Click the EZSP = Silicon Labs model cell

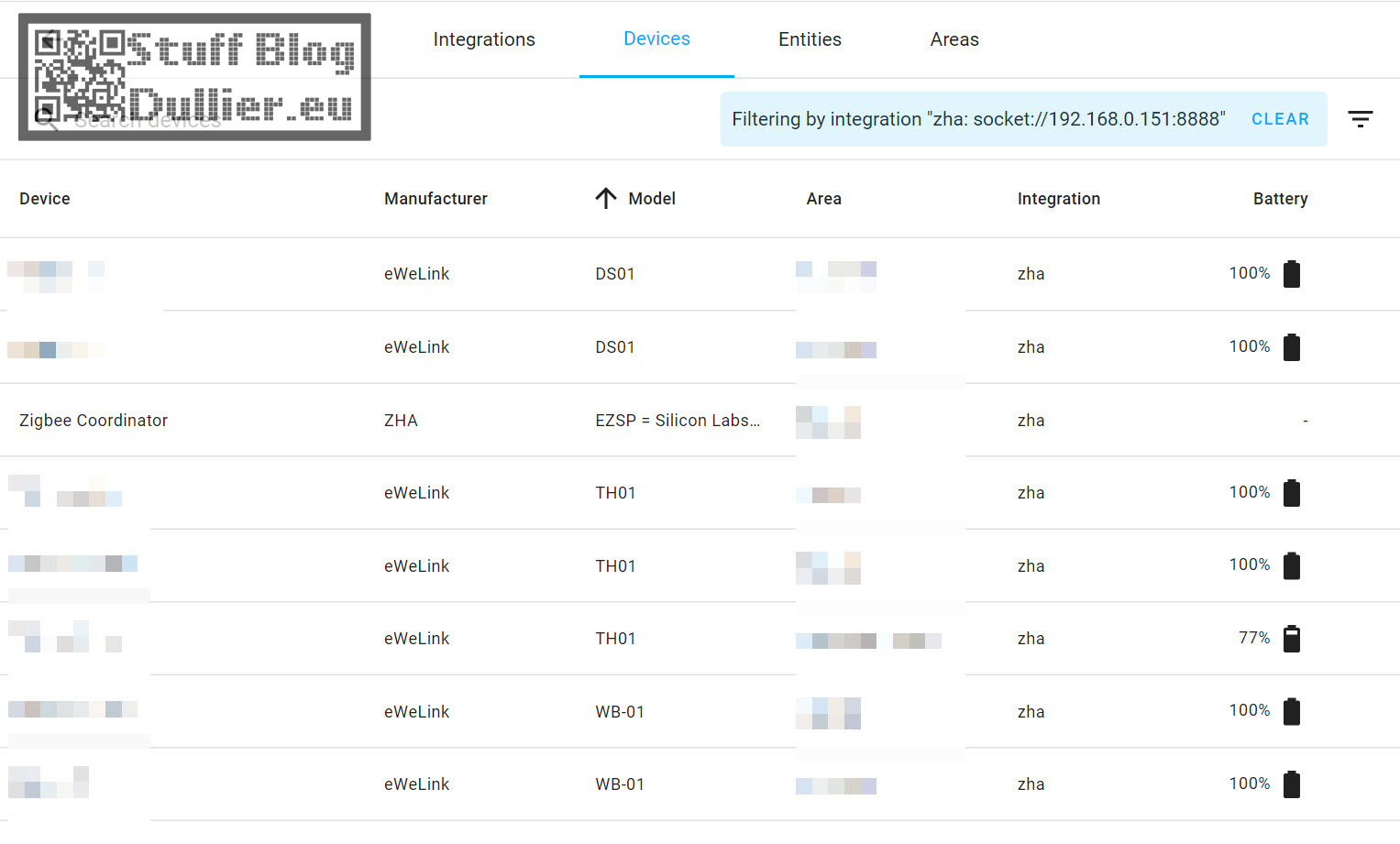click(678, 421)
